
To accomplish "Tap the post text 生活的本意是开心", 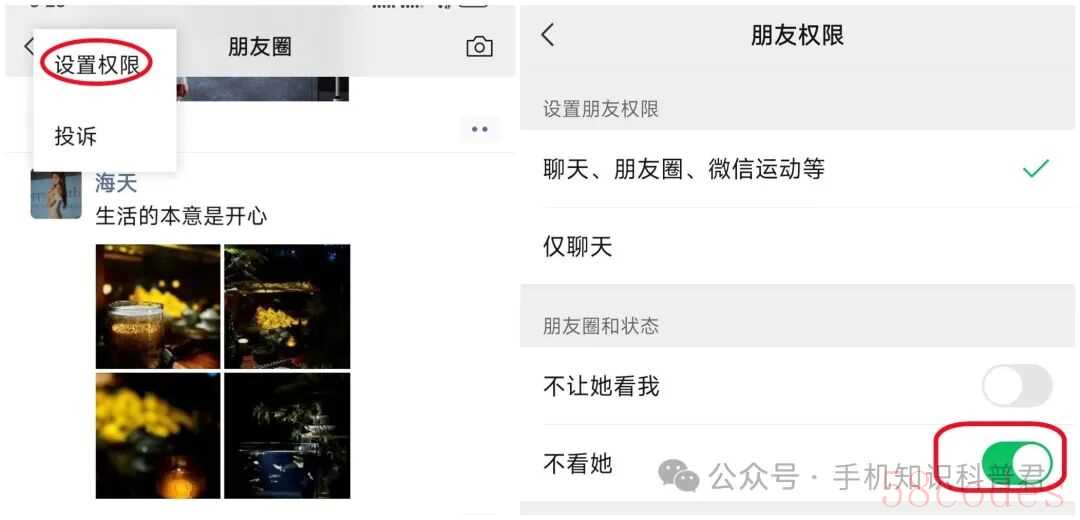I will [181, 217].
